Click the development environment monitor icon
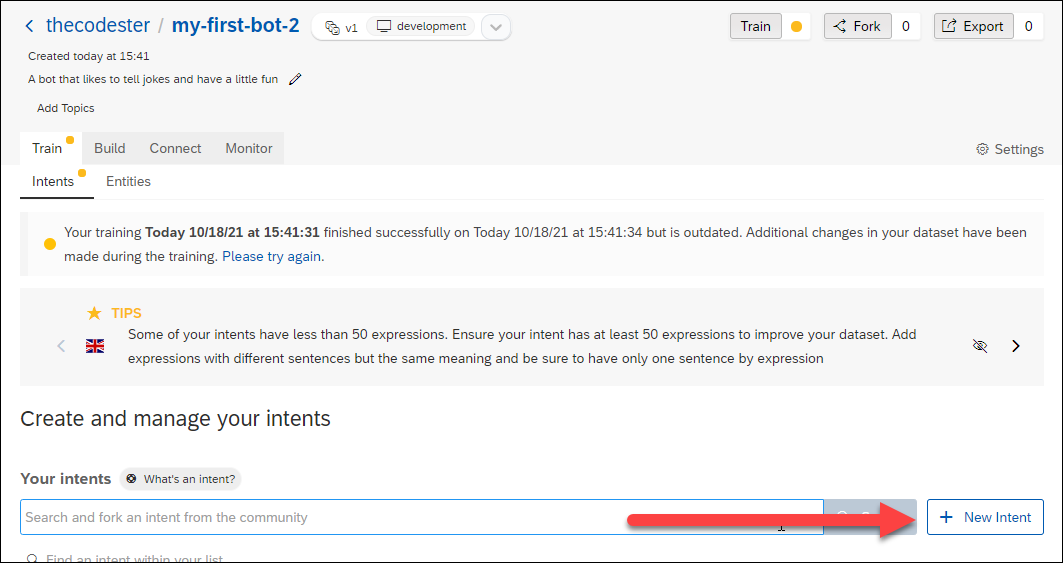 tap(384, 27)
